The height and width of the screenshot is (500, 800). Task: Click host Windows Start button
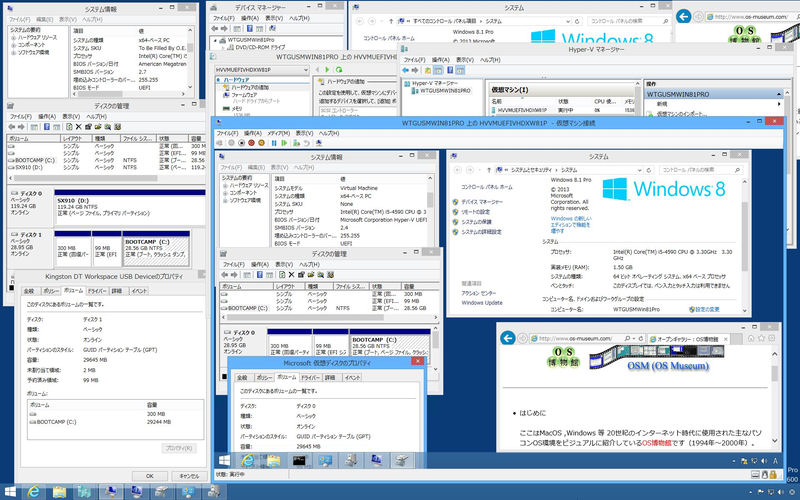[x=9, y=492]
